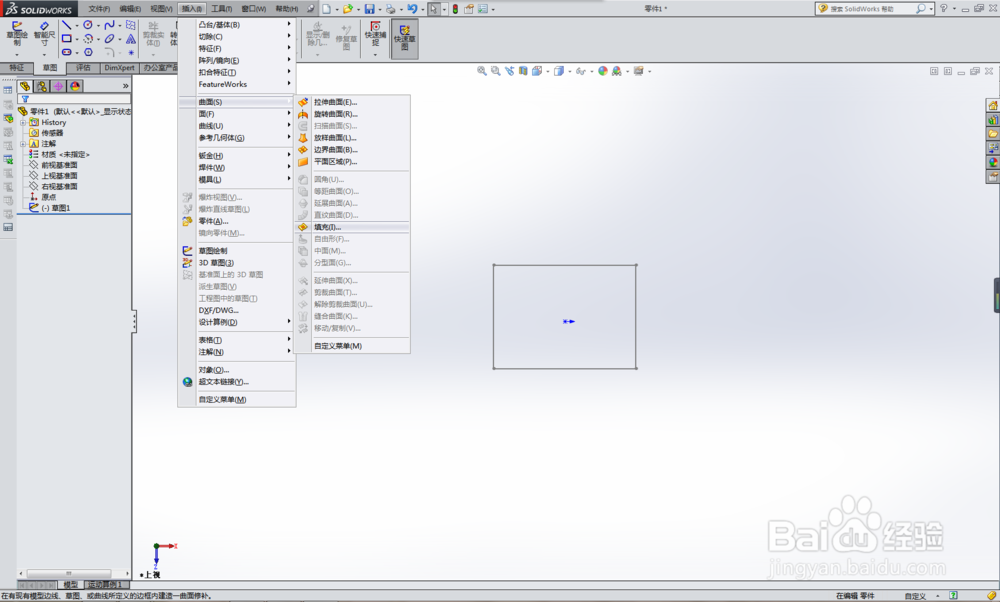The height and width of the screenshot is (602, 1000).
Task: Open dropdown under 草图绘制 button
Action: coord(17,54)
